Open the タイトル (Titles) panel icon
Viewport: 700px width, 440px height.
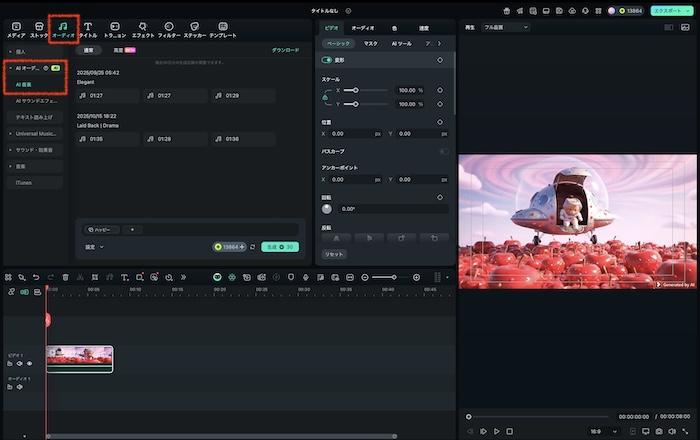pyautogui.click(x=89, y=28)
